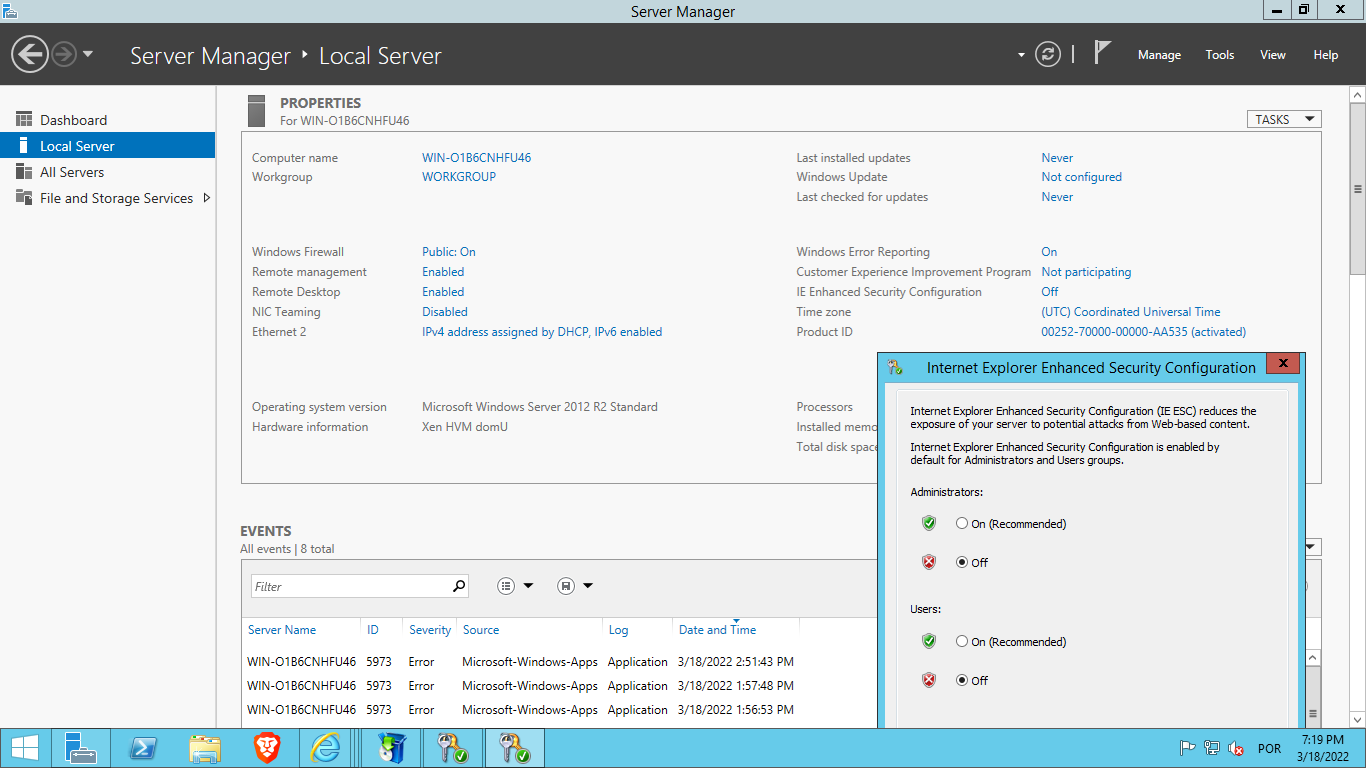Screen dimensions: 1366x768
Task: Click the 'Not participating' link
Action: 1086,272
